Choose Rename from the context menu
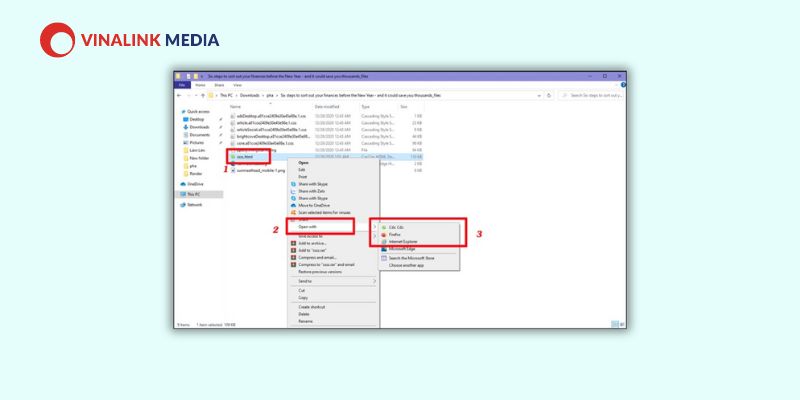The image size is (800, 400). pos(305,321)
